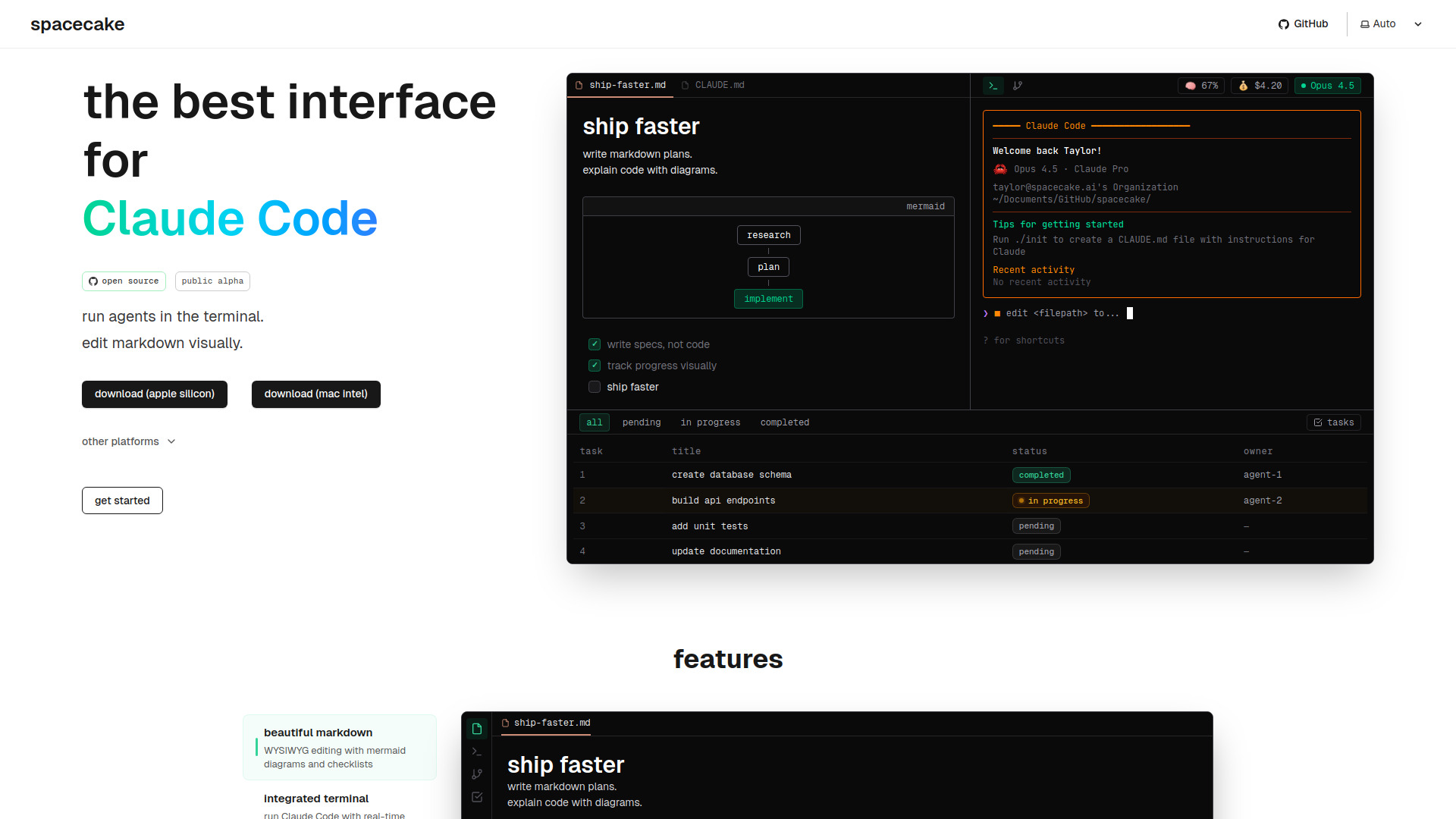Screen dimensions: 1456x819
Task: Click the terminal icon in the top panel header
Action: point(993,86)
